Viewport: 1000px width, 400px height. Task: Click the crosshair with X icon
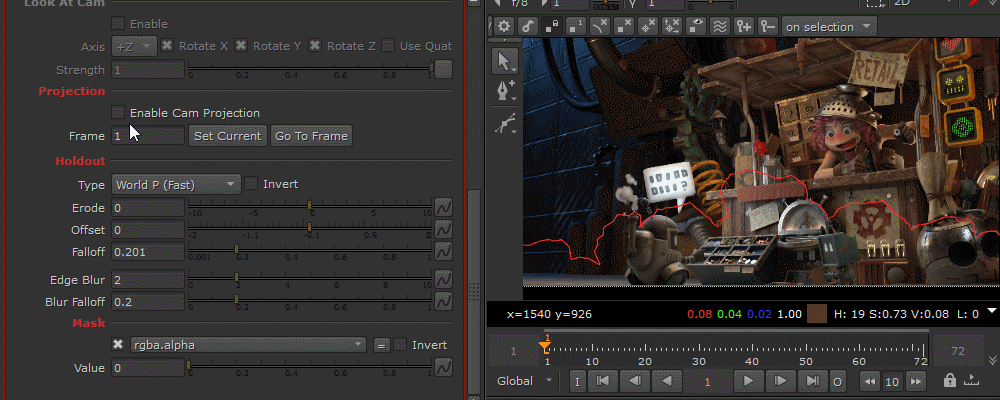point(648,26)
